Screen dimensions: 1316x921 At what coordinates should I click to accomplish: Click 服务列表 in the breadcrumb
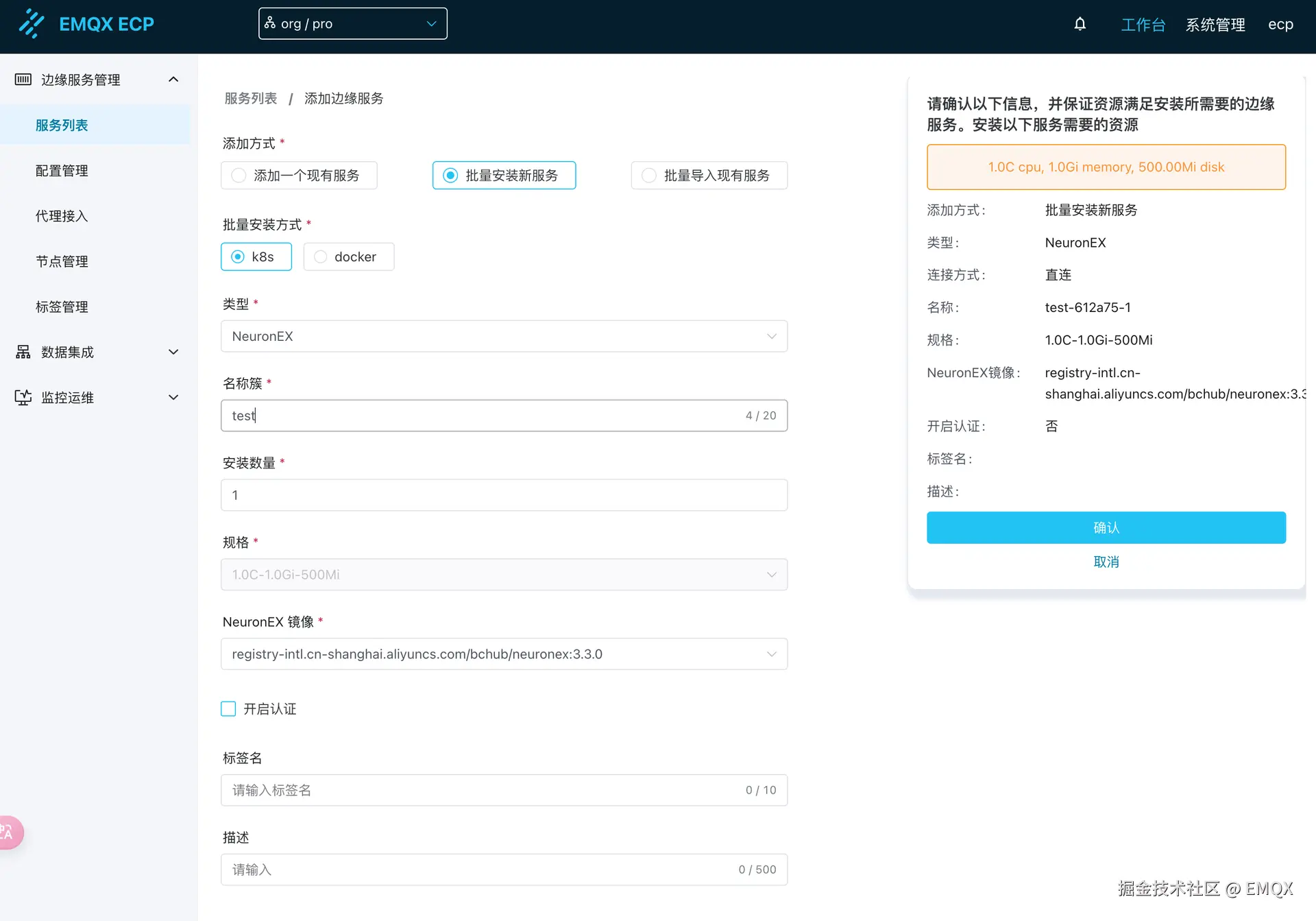click(x=249, y=98)
